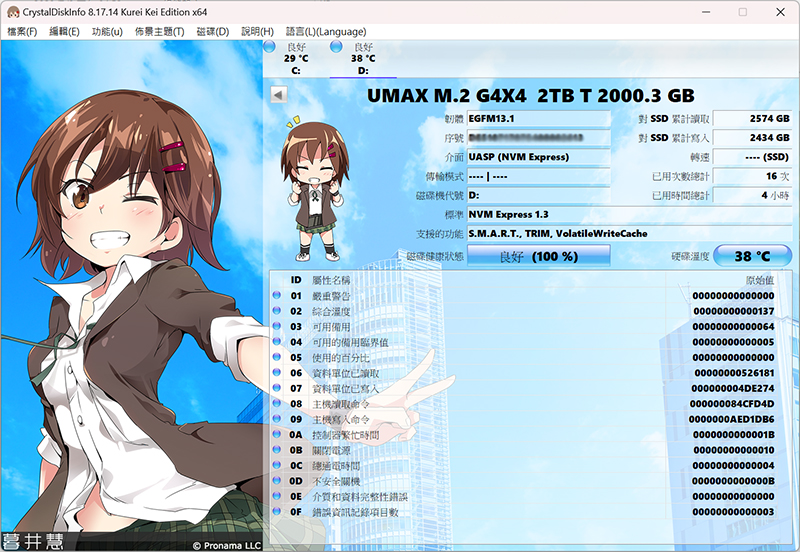Click the firmware field EGFM13.1
800x552 pixels.
click(x=539, y=118)
